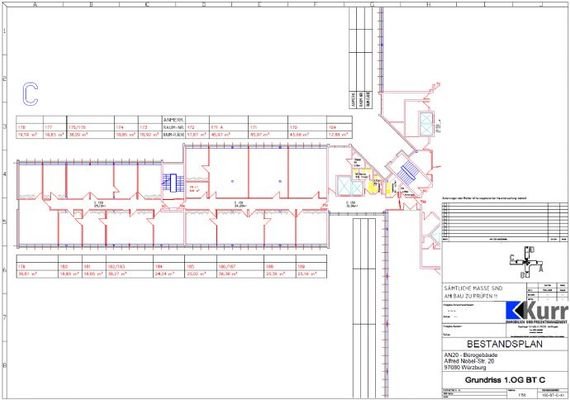
Task: Click the RAUM-NR. header cell
Action: (x=174, y=128)
